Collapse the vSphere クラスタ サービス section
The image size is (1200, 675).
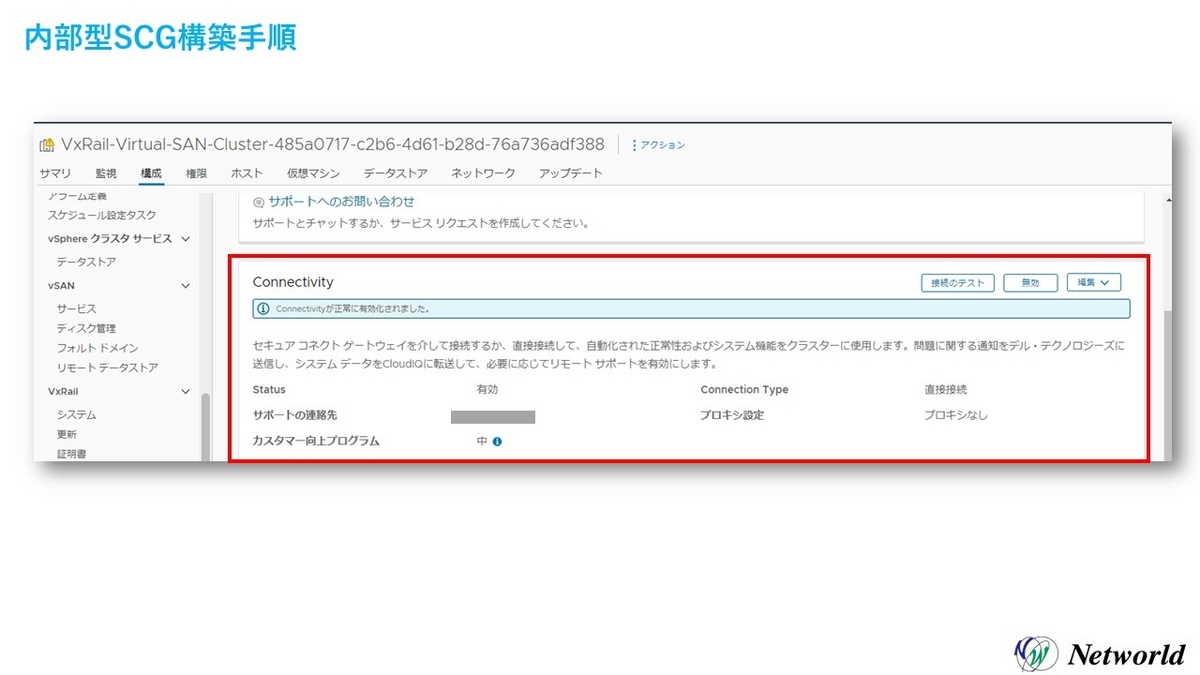point(185,239)
